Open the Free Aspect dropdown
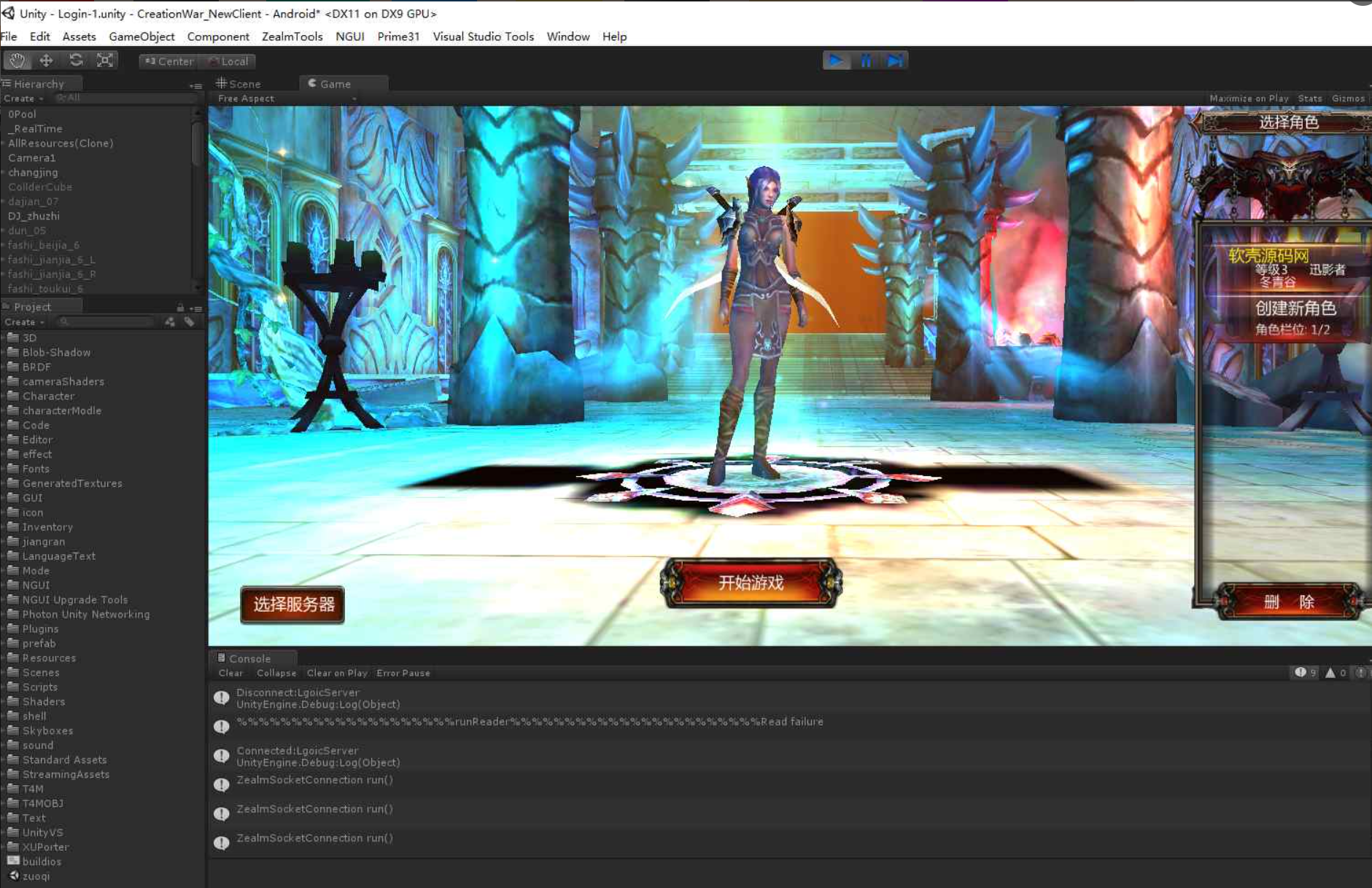1372x888 pixels. pyautogui.click(x=287, y=98)
